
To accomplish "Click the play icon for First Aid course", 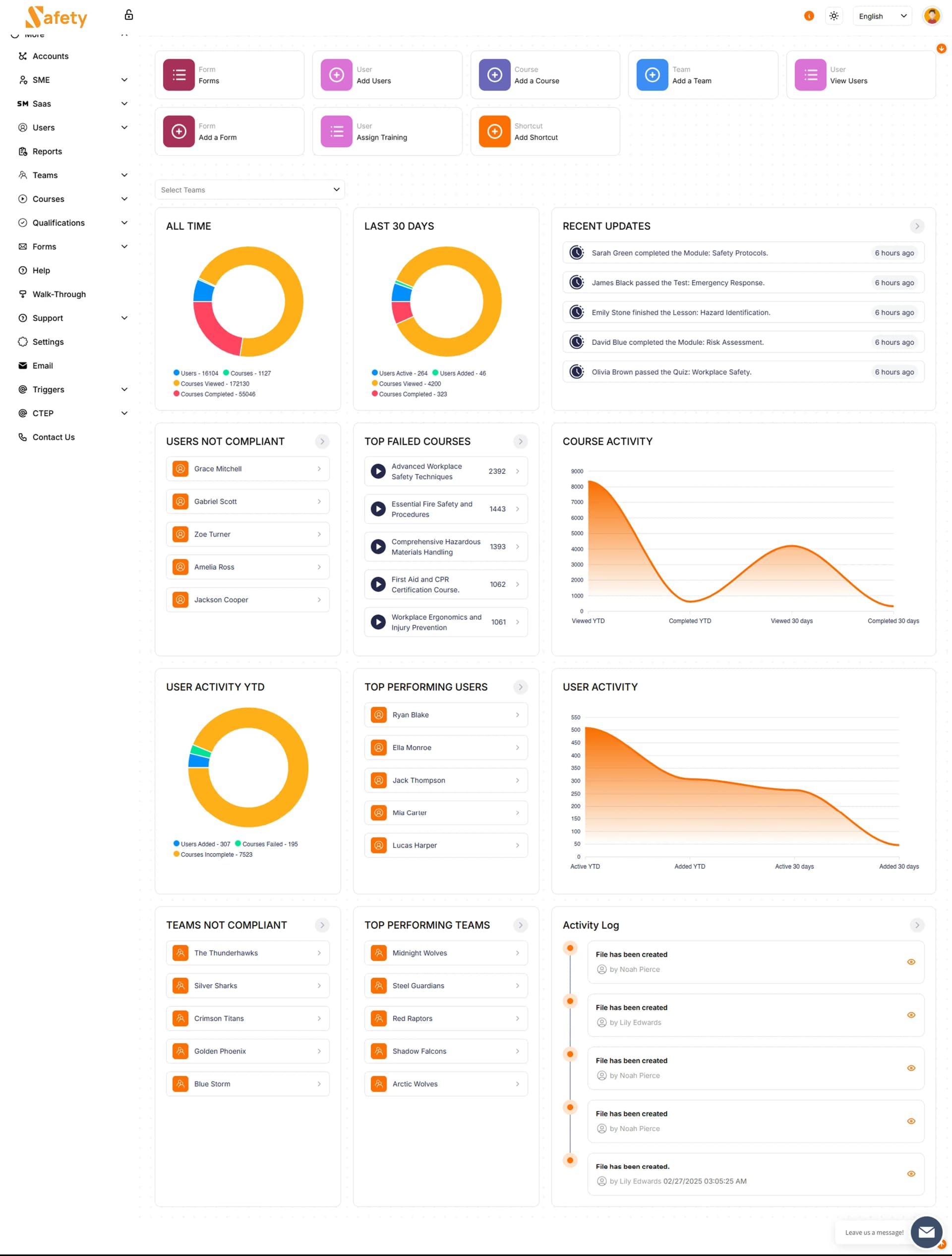I will (378, 584).
